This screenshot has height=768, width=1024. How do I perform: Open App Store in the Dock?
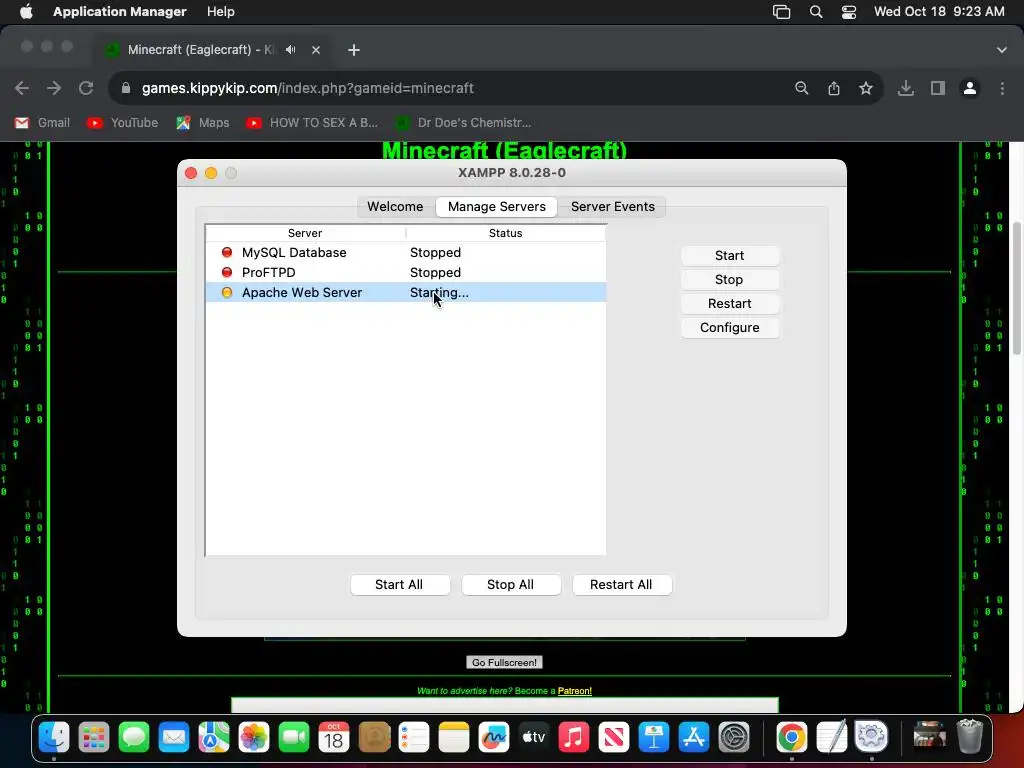[694, 737]
